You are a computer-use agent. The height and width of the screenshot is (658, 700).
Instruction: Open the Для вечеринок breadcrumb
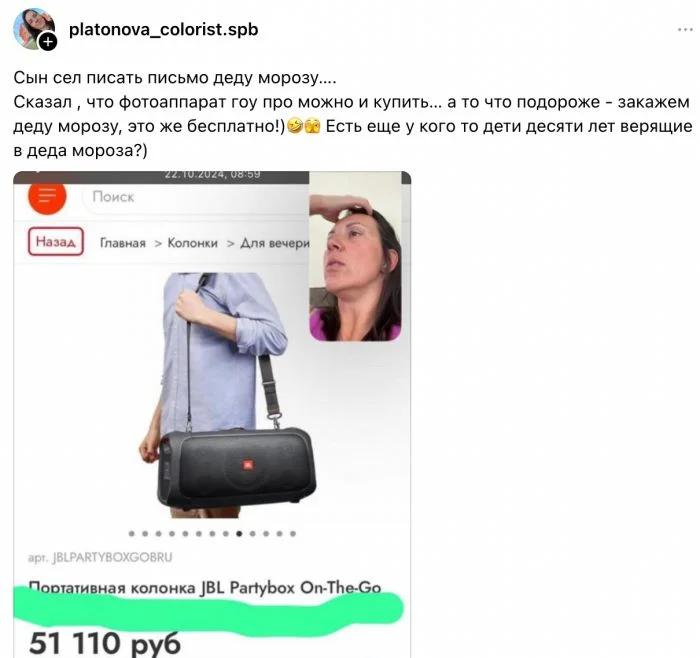click(x=275, y=243)
